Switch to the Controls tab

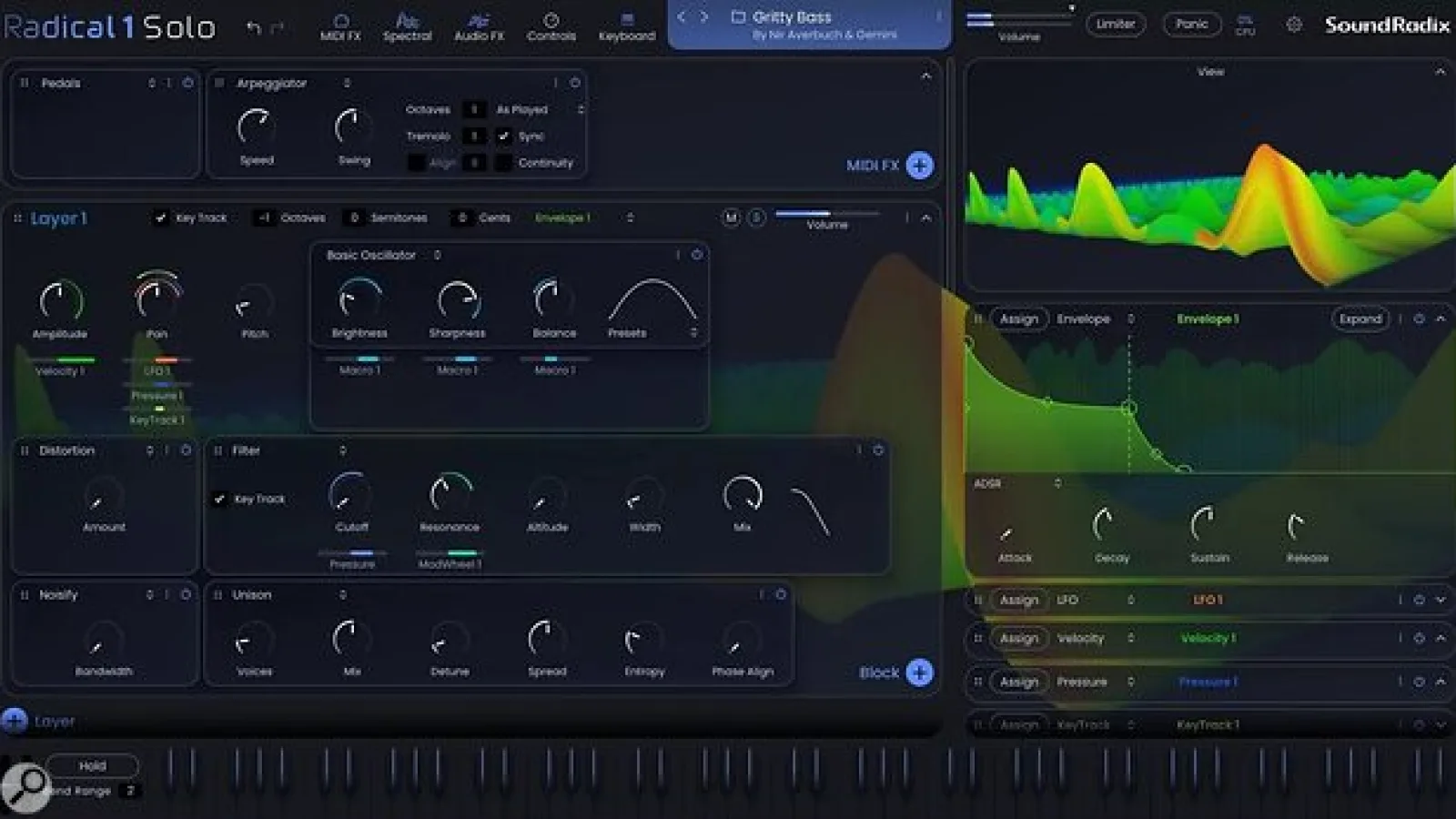click(x=551, y=27)
